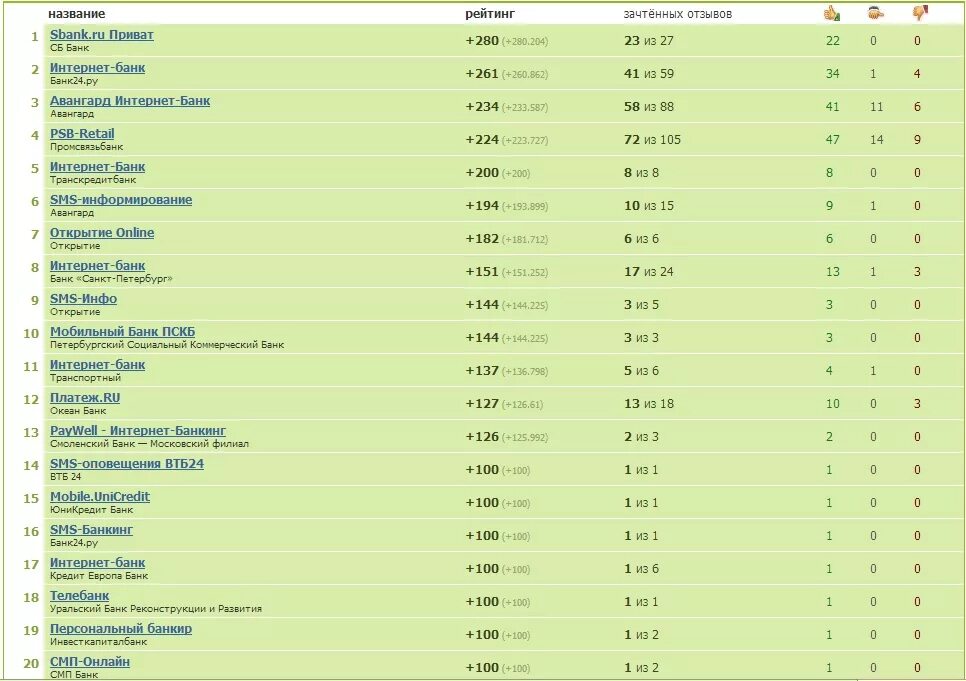Open the Mobile.UniCredit link
Screen dimensions: 966x681
click(x=100, y=497)
